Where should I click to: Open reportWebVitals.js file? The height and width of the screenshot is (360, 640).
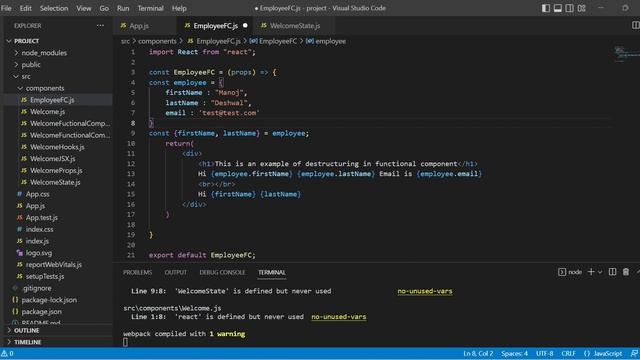(53, 264)
